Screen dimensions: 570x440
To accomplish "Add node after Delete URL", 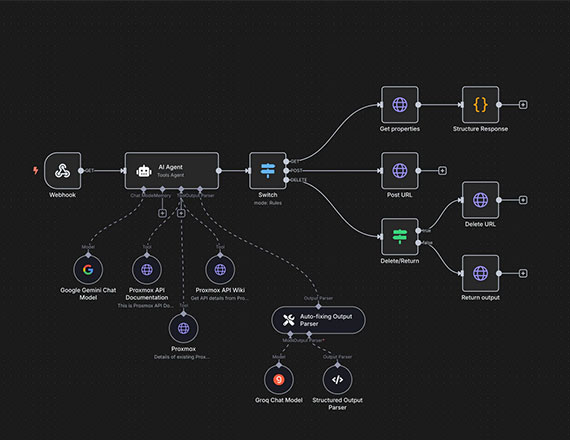I will [x=523, y=200].
